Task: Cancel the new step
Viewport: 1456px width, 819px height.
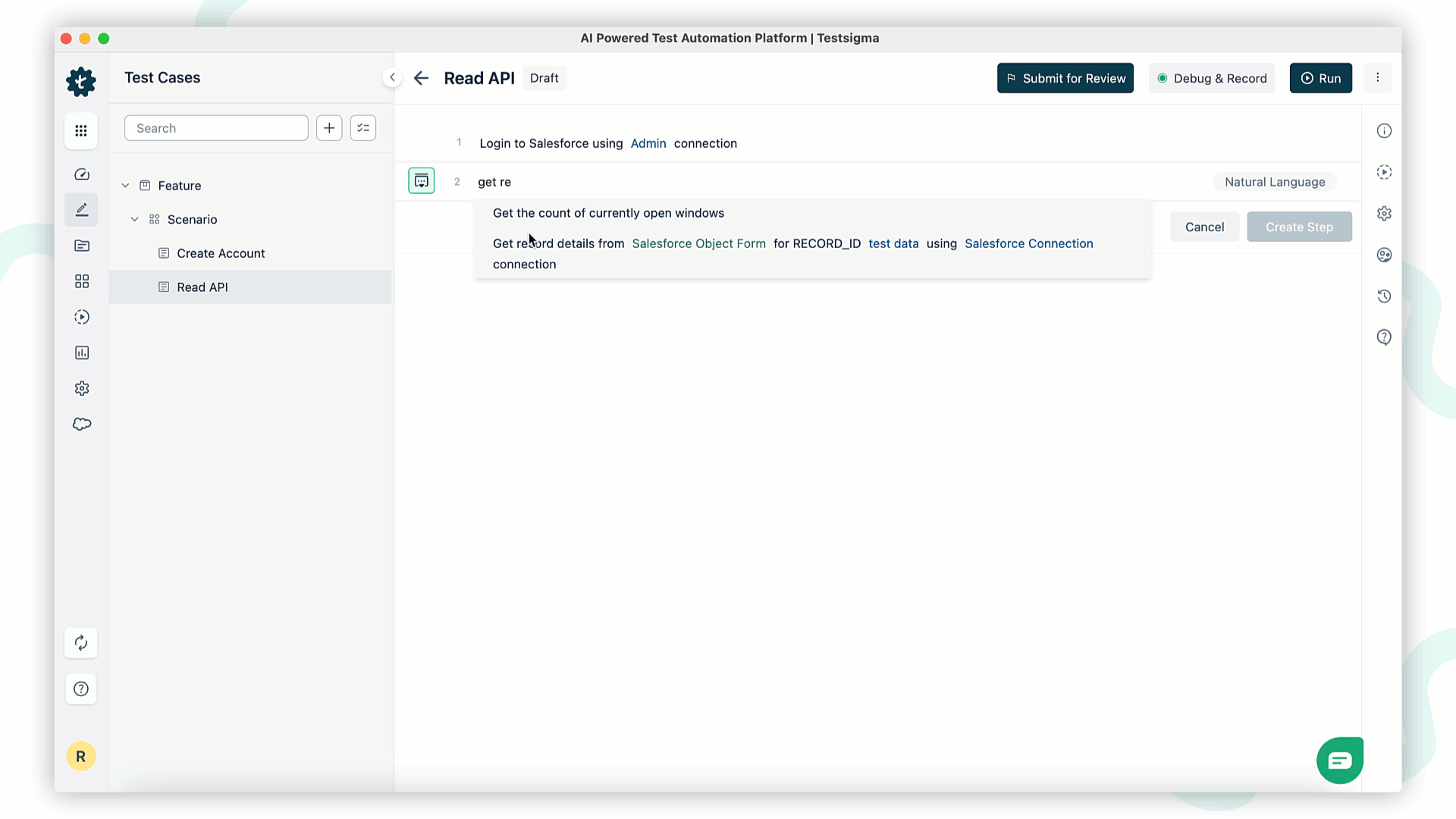Action: tap(1204, 227)
